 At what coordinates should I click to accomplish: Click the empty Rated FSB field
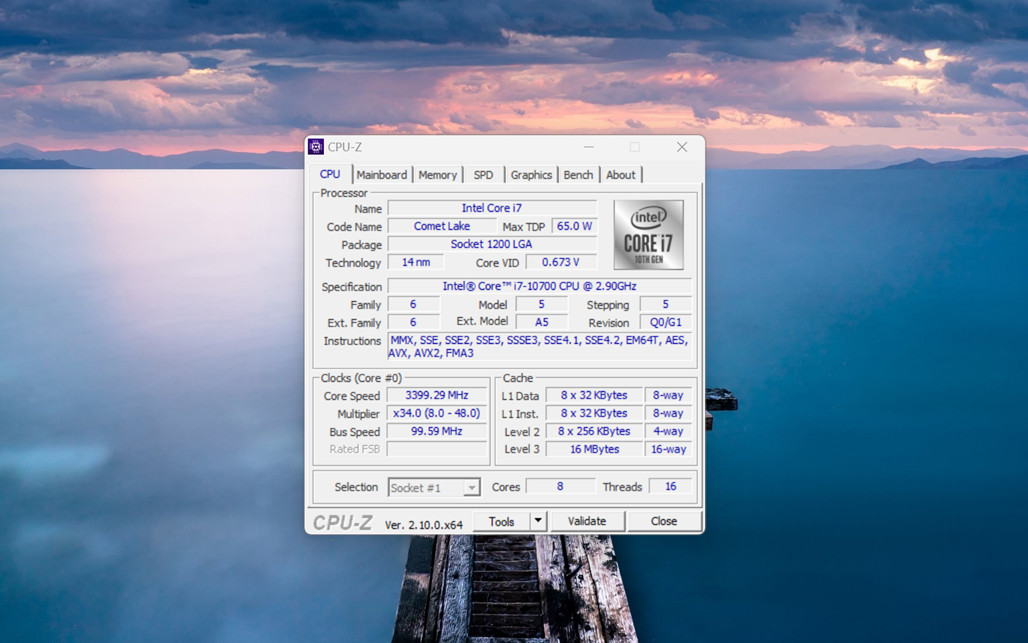pos(437,449)
